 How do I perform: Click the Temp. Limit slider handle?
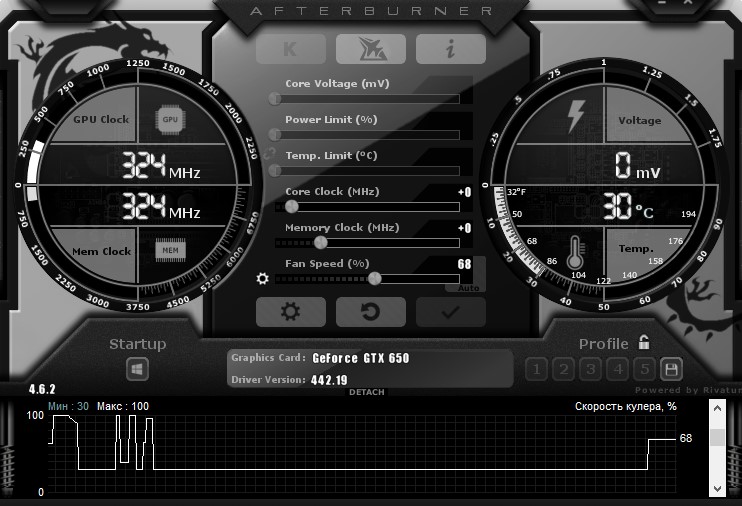pyautogui.click(x=274, y=170)
